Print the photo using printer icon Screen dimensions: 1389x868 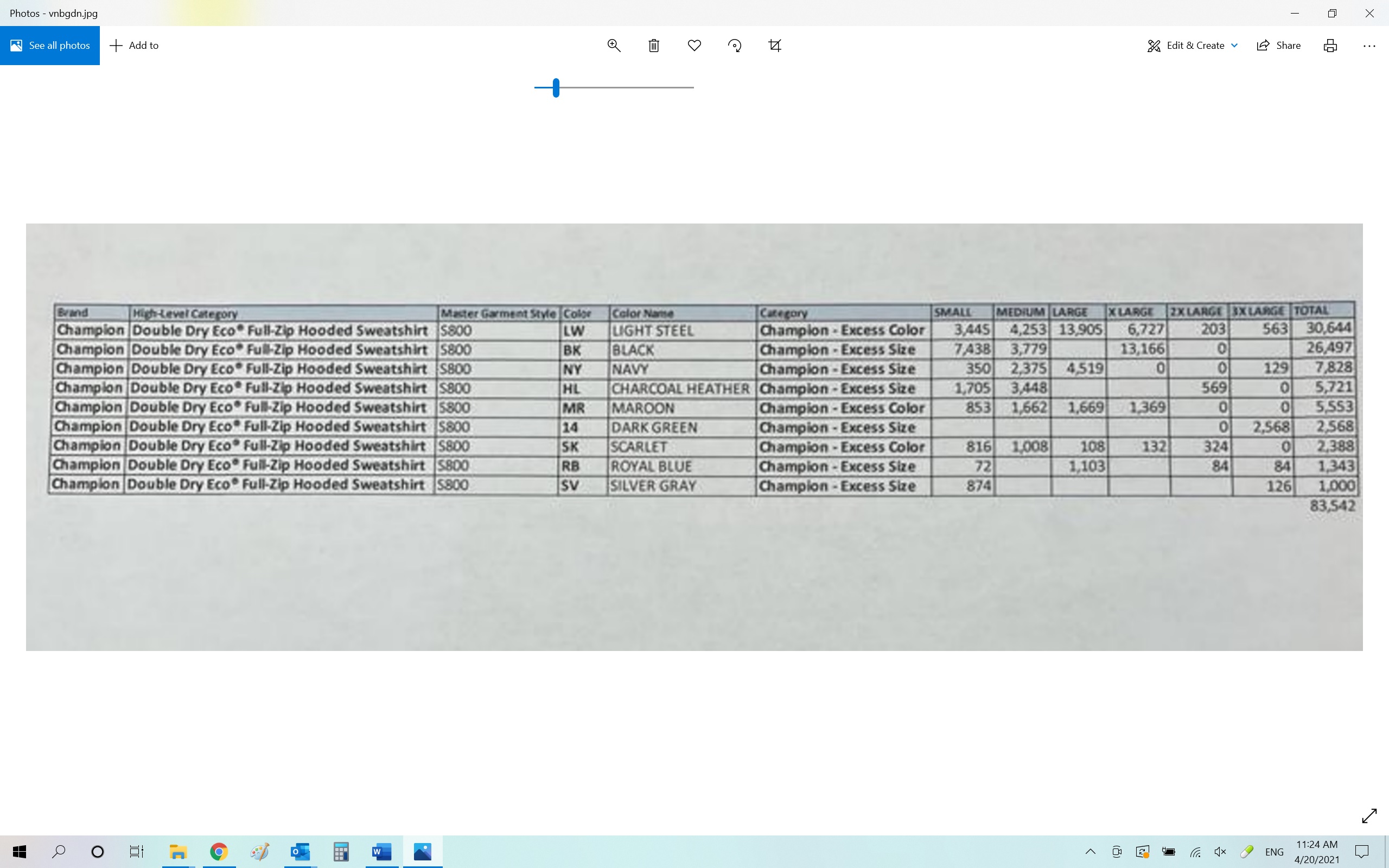[1330, 46]
